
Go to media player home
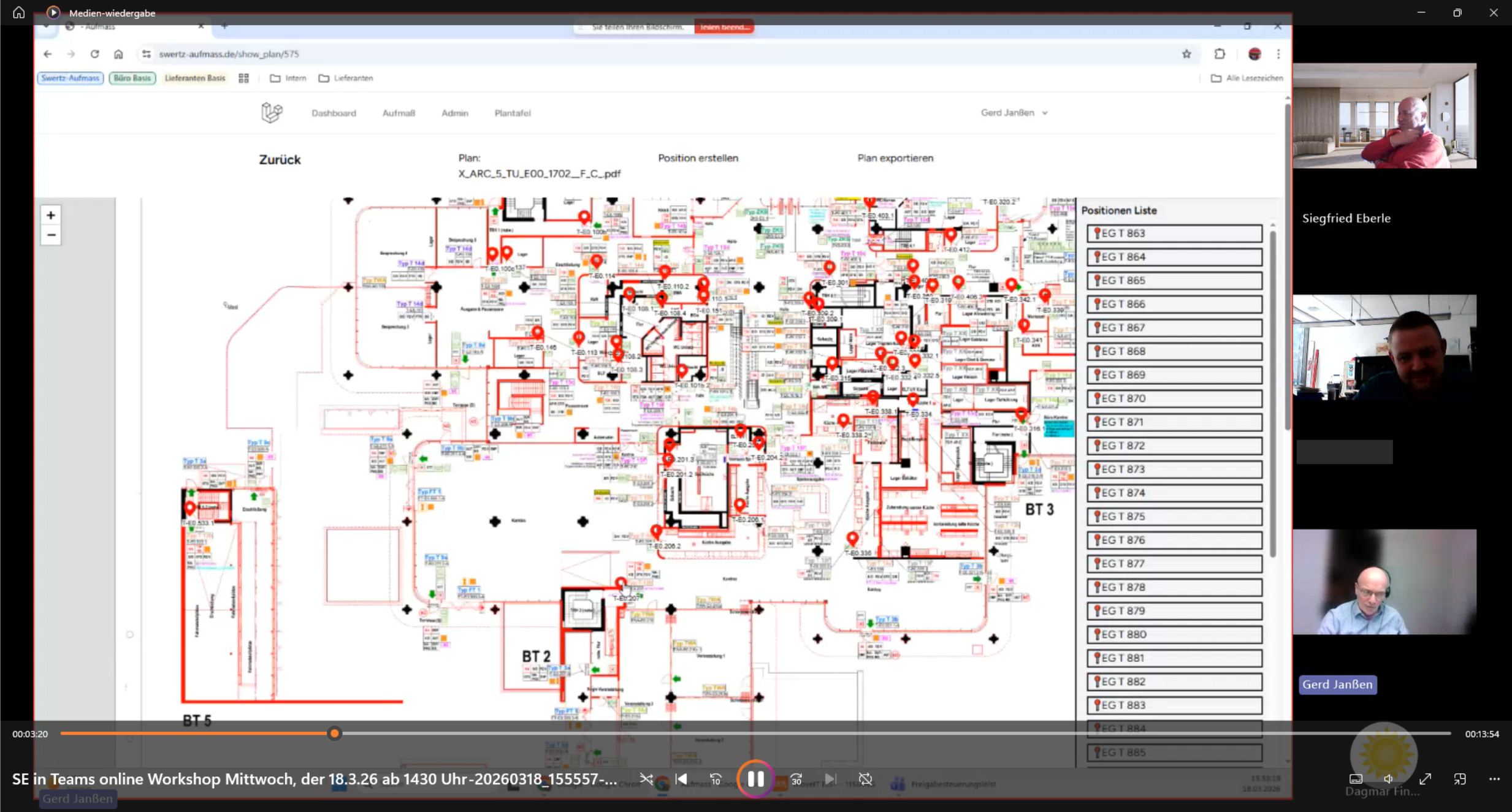point(18,12)
